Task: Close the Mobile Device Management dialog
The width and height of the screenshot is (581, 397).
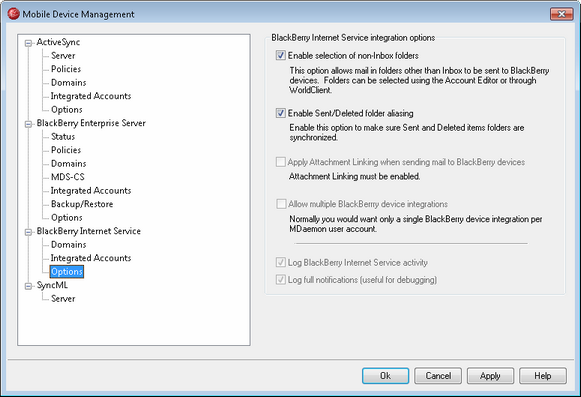Action: [561, 14]
